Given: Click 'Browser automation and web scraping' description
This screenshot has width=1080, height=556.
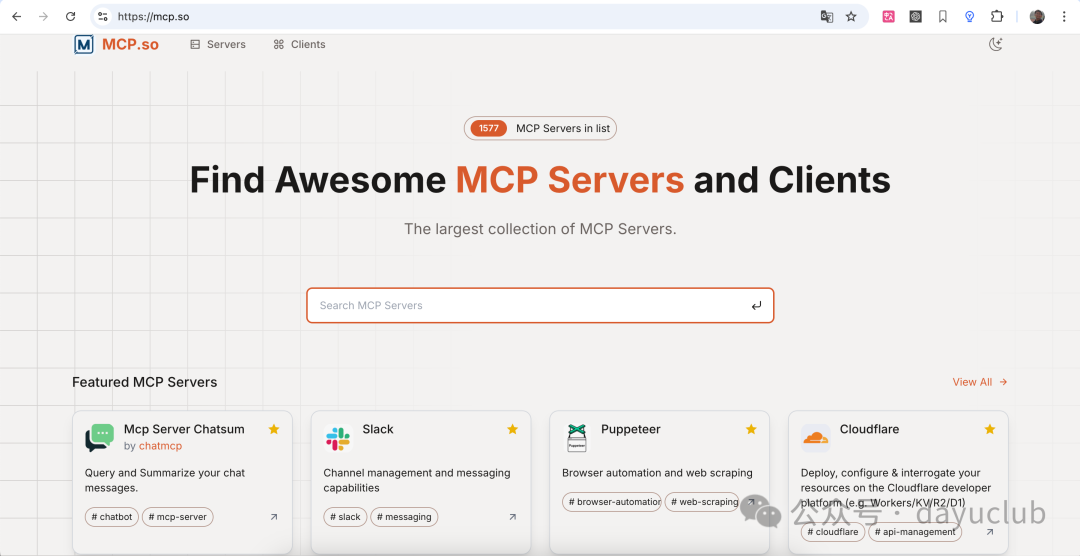Looking at the screenshot, I should pyautogui.click(x=657, y=473).
